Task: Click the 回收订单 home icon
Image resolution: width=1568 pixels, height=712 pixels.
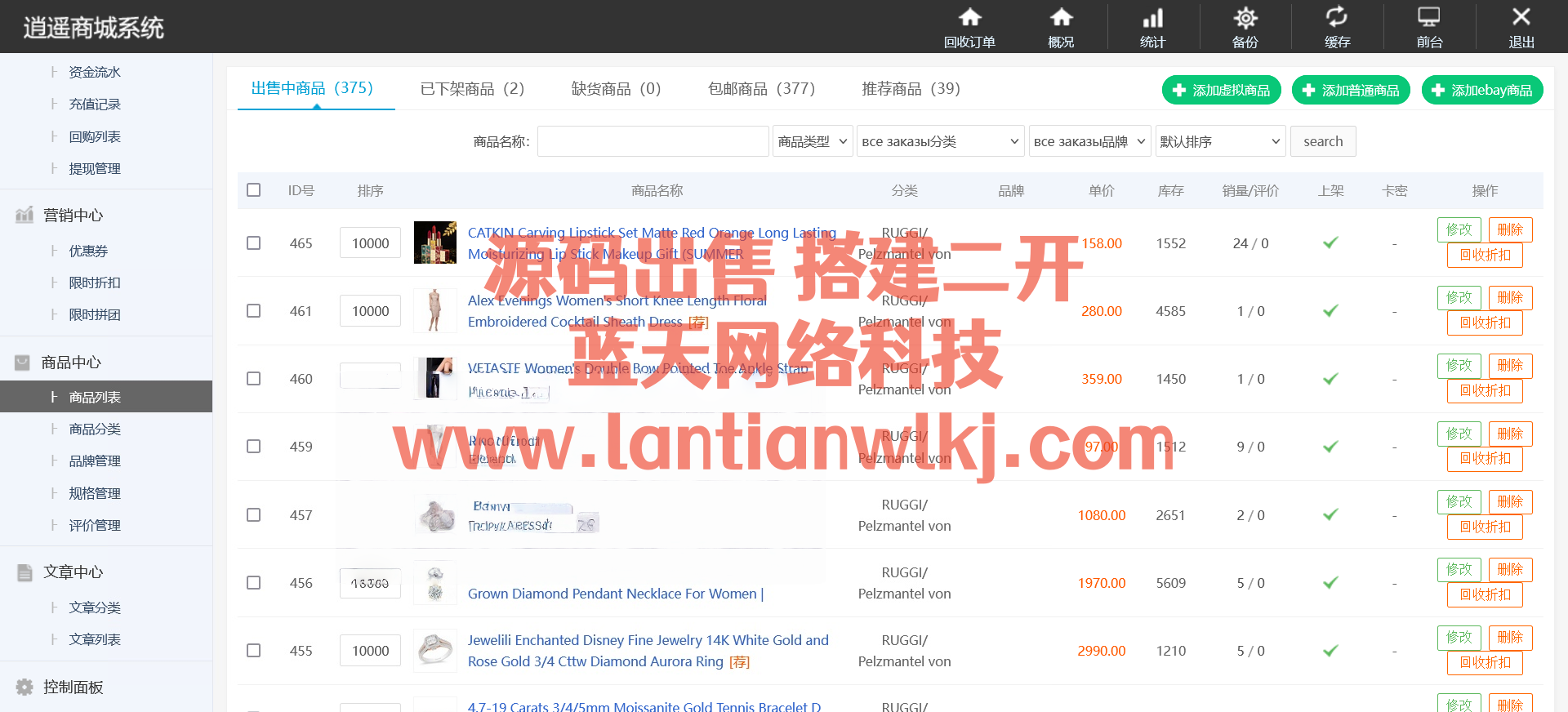Action: point(969,18)
